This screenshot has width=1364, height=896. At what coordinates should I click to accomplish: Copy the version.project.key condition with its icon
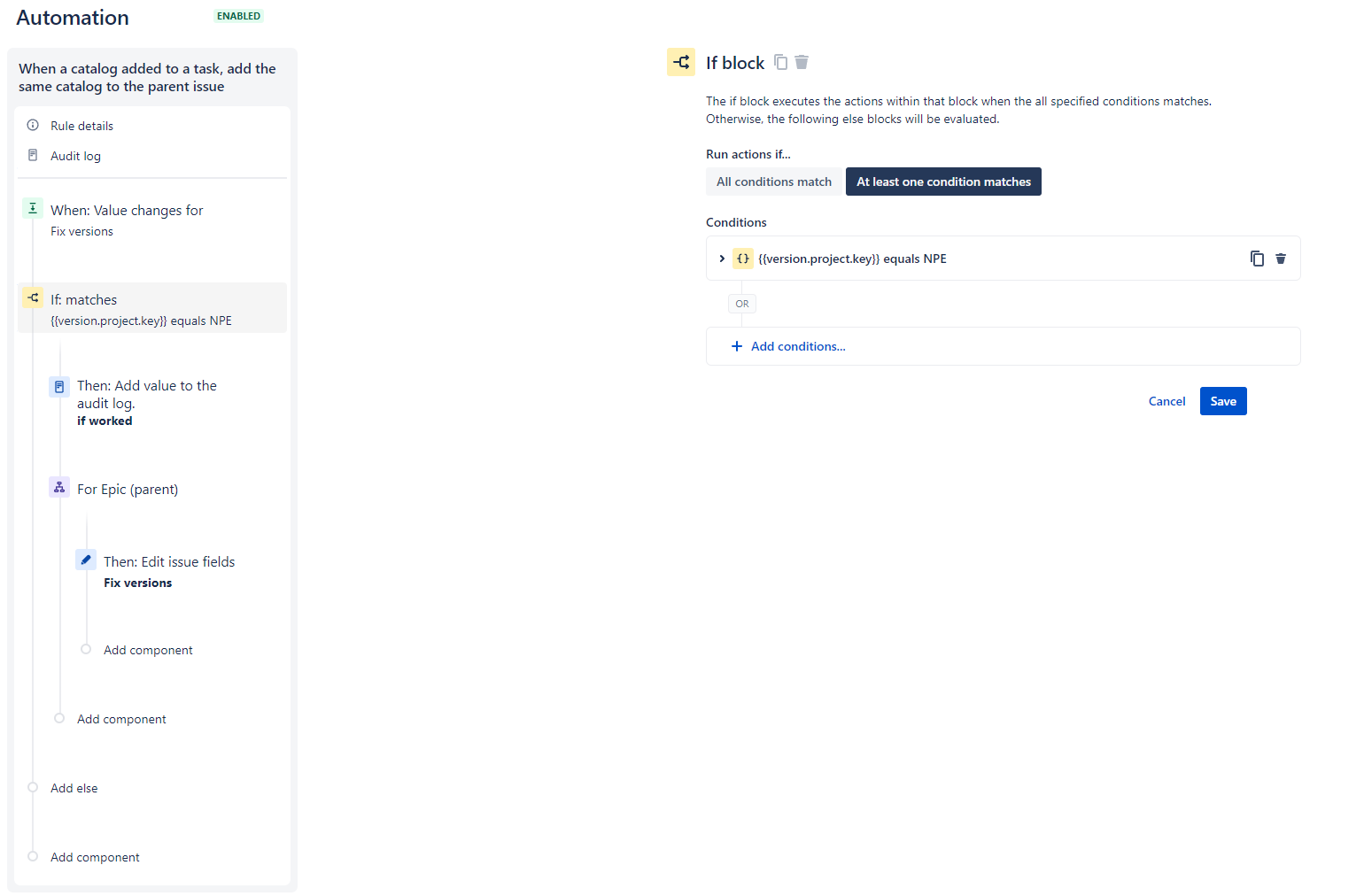(x=1257, y=258)
